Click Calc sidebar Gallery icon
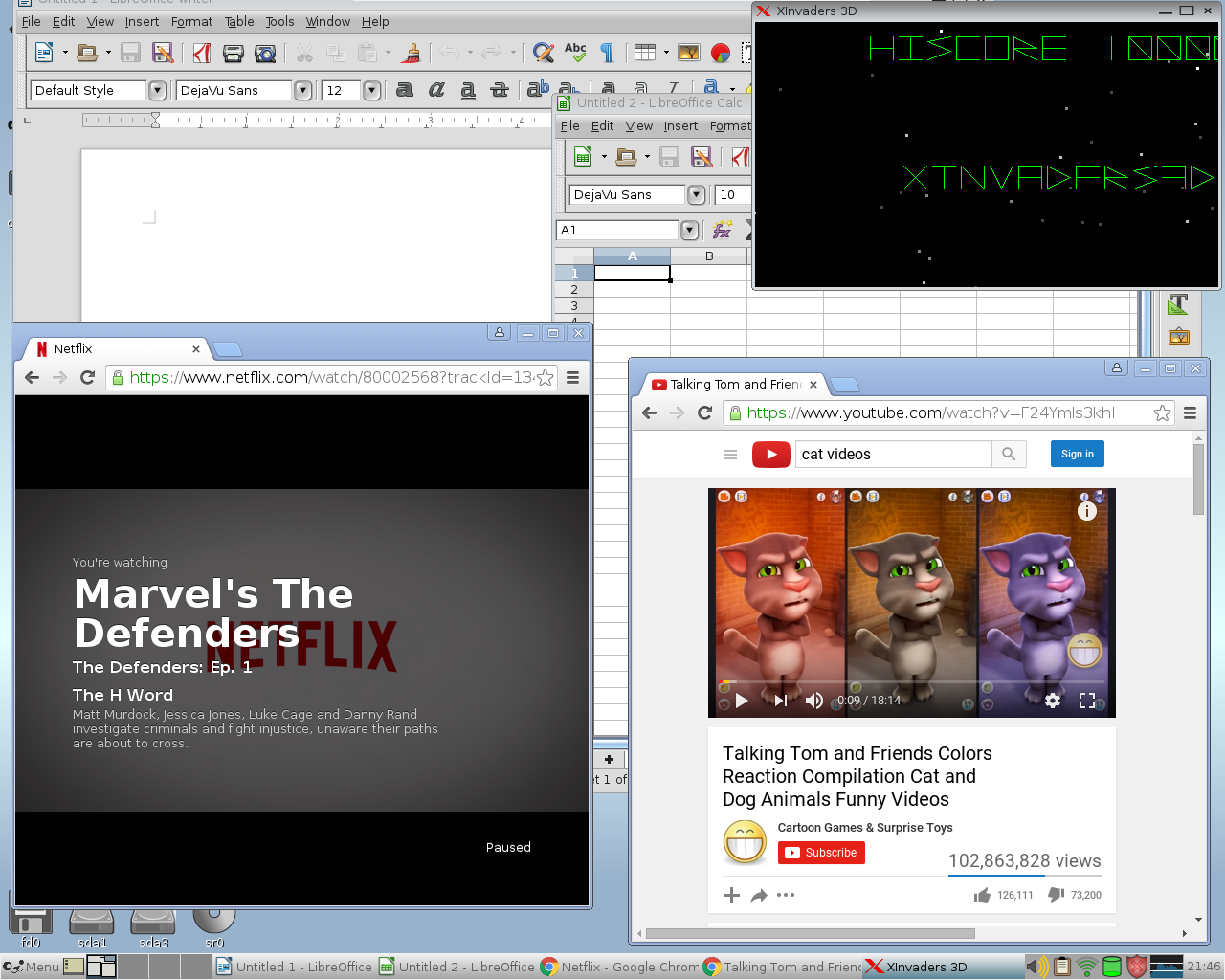 pyautogui.click(x=1178, y=336)
